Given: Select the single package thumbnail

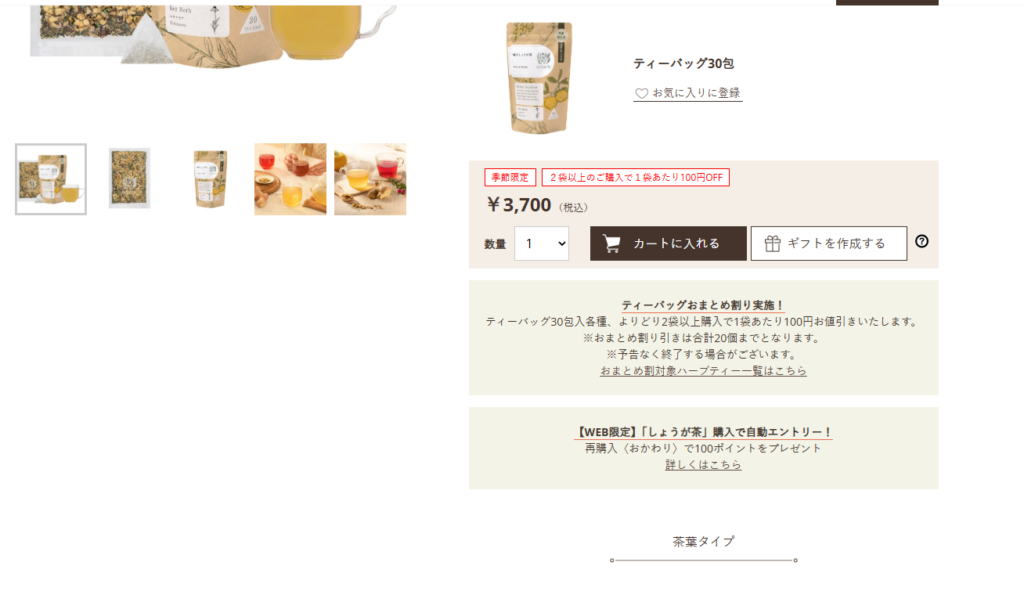Looking at the screenshot, I should [210, 179].
